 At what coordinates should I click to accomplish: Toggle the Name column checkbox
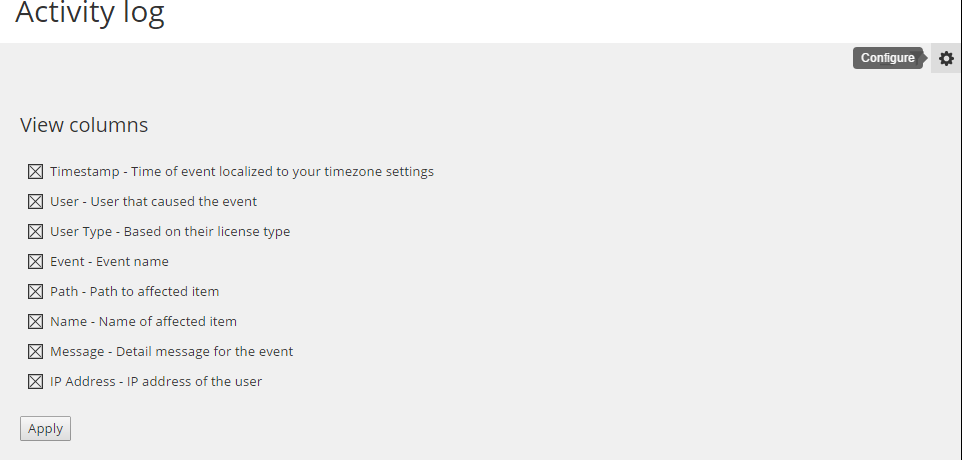[36, 322]
